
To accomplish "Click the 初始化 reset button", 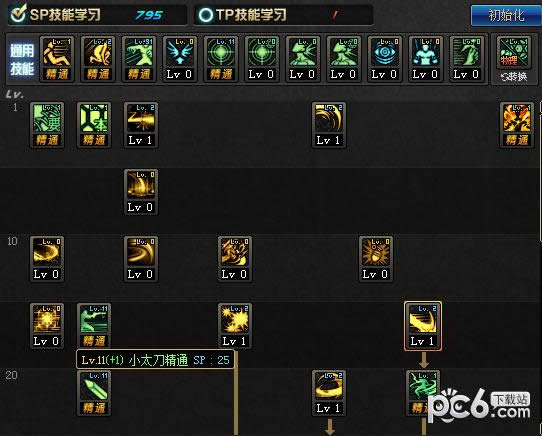I will click(x=506, y=15).
